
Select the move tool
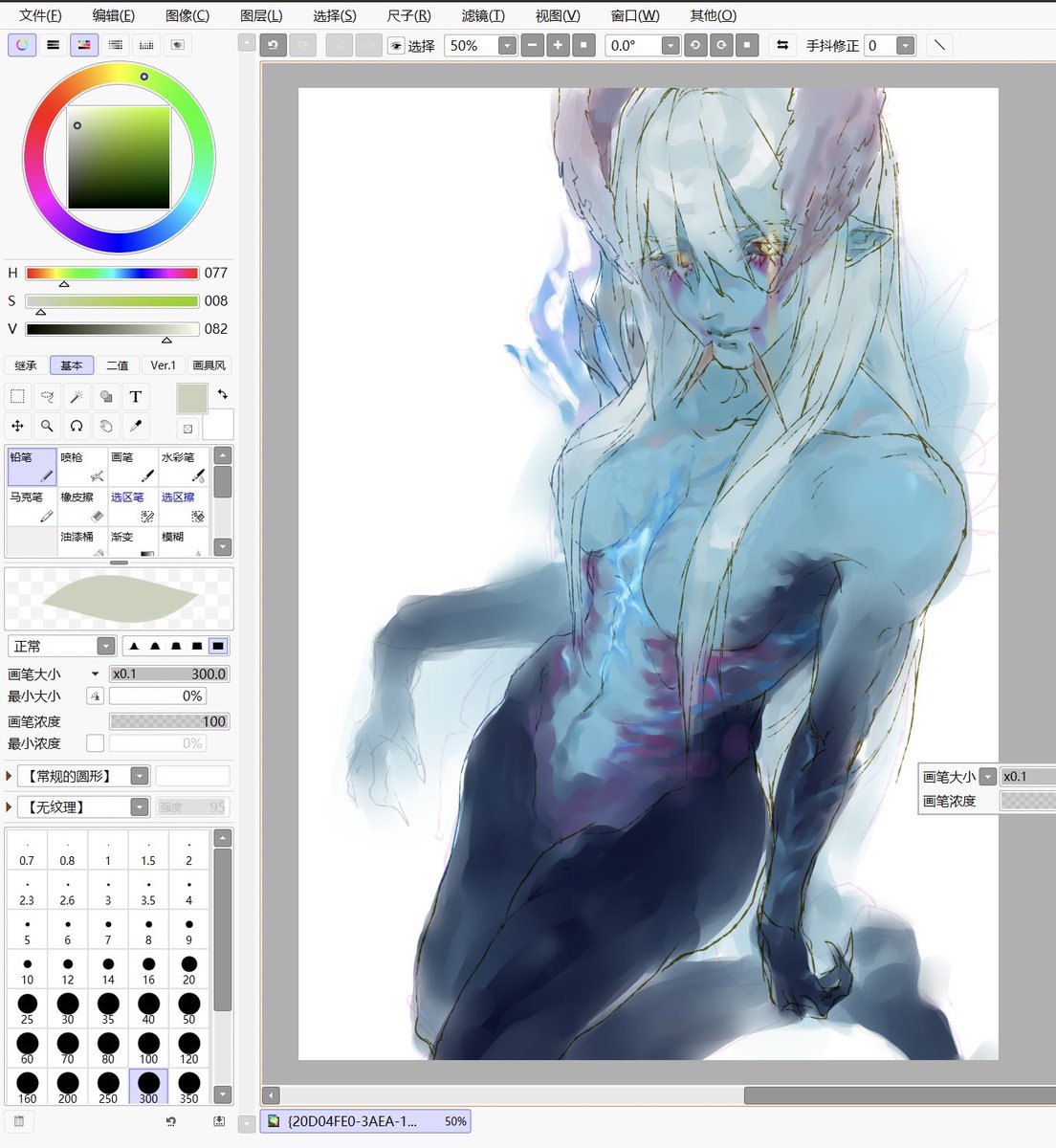tap(17, 426)
